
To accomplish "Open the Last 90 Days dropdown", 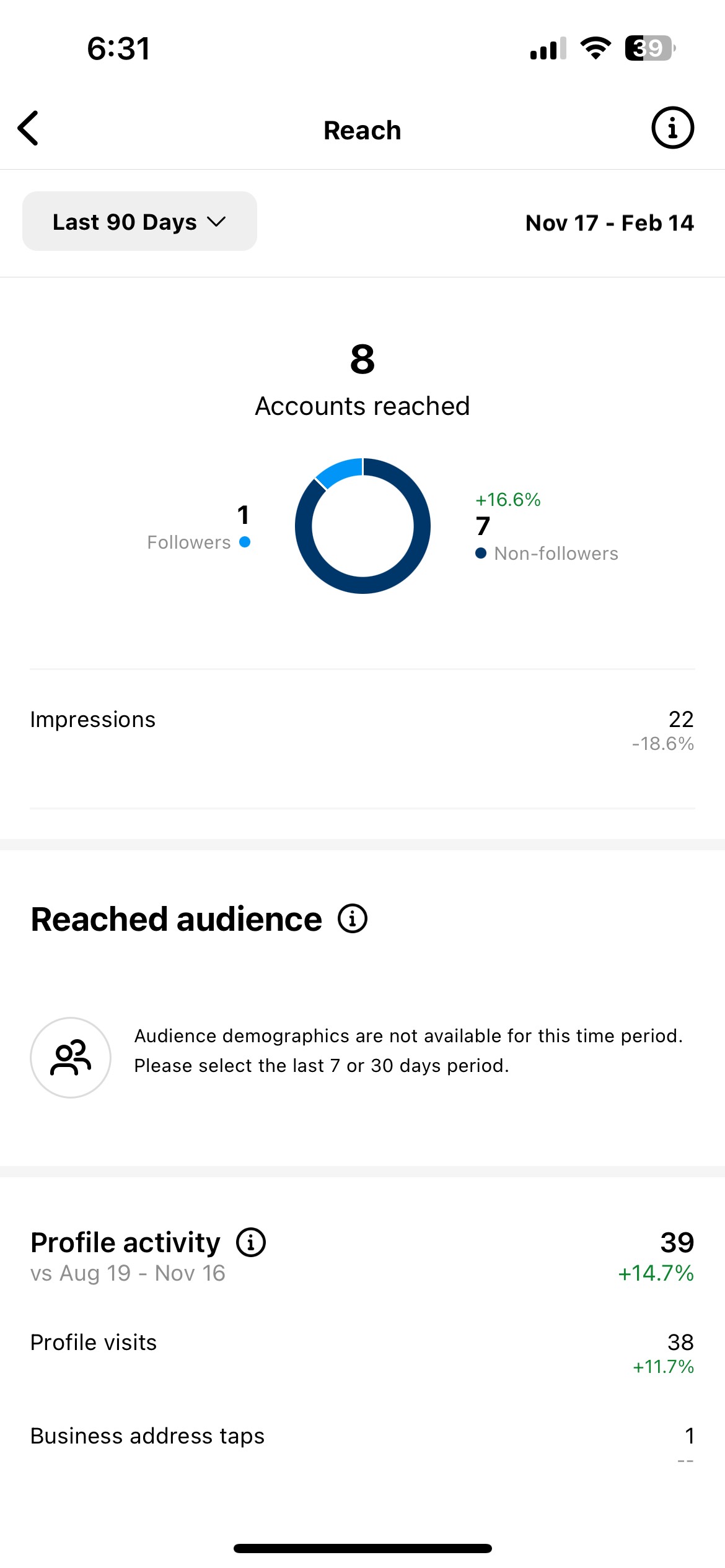I will tap(139, 222).
